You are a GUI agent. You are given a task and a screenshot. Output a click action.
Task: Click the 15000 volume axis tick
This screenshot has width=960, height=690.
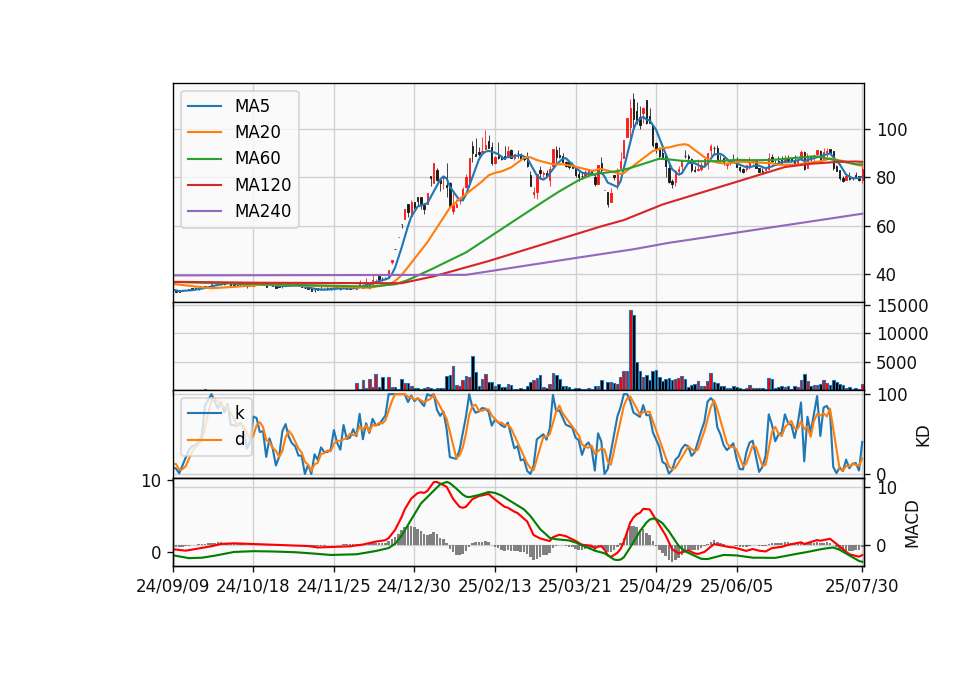pos(903,306)
